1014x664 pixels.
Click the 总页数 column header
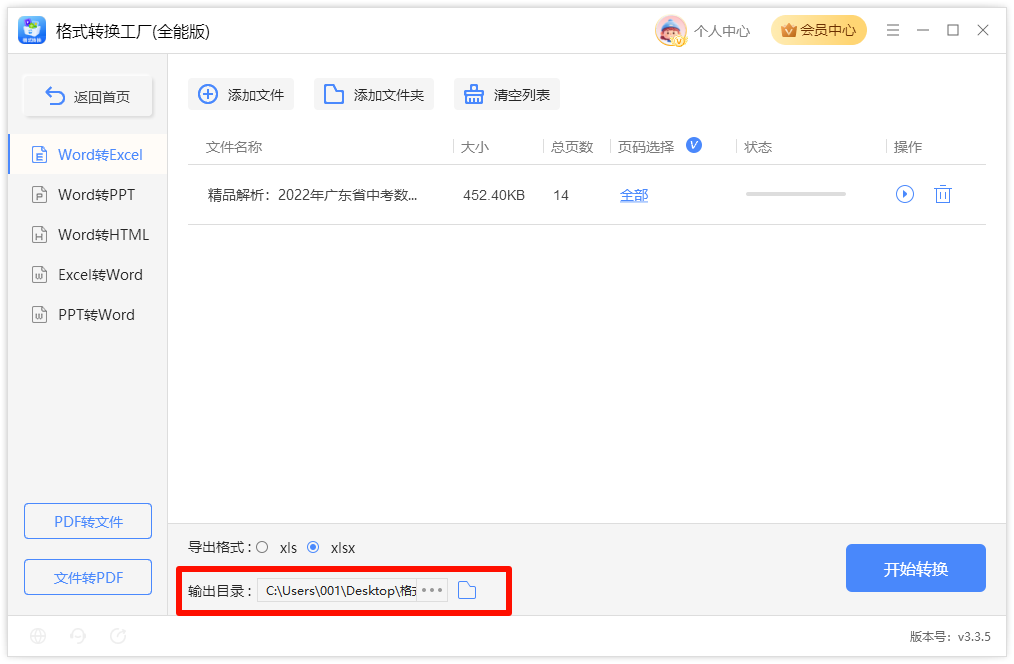tap(572, 147)
